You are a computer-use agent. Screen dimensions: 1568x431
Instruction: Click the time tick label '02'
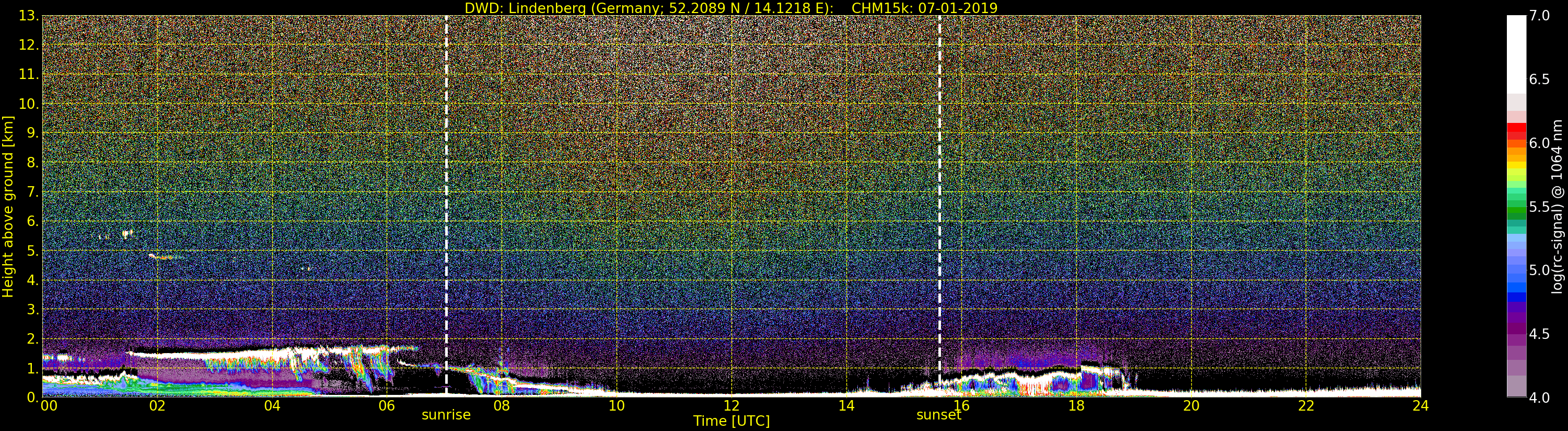pos(157,406)
